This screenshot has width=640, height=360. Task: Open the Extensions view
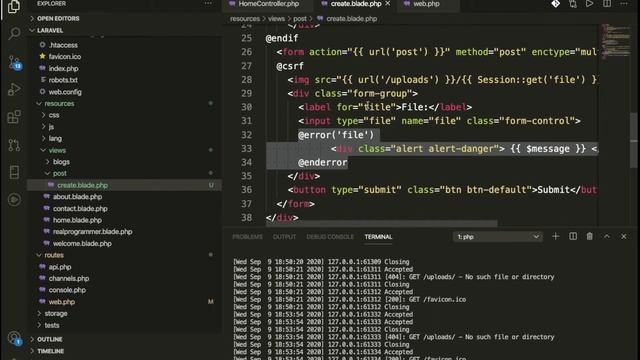(x=14, y=117)
